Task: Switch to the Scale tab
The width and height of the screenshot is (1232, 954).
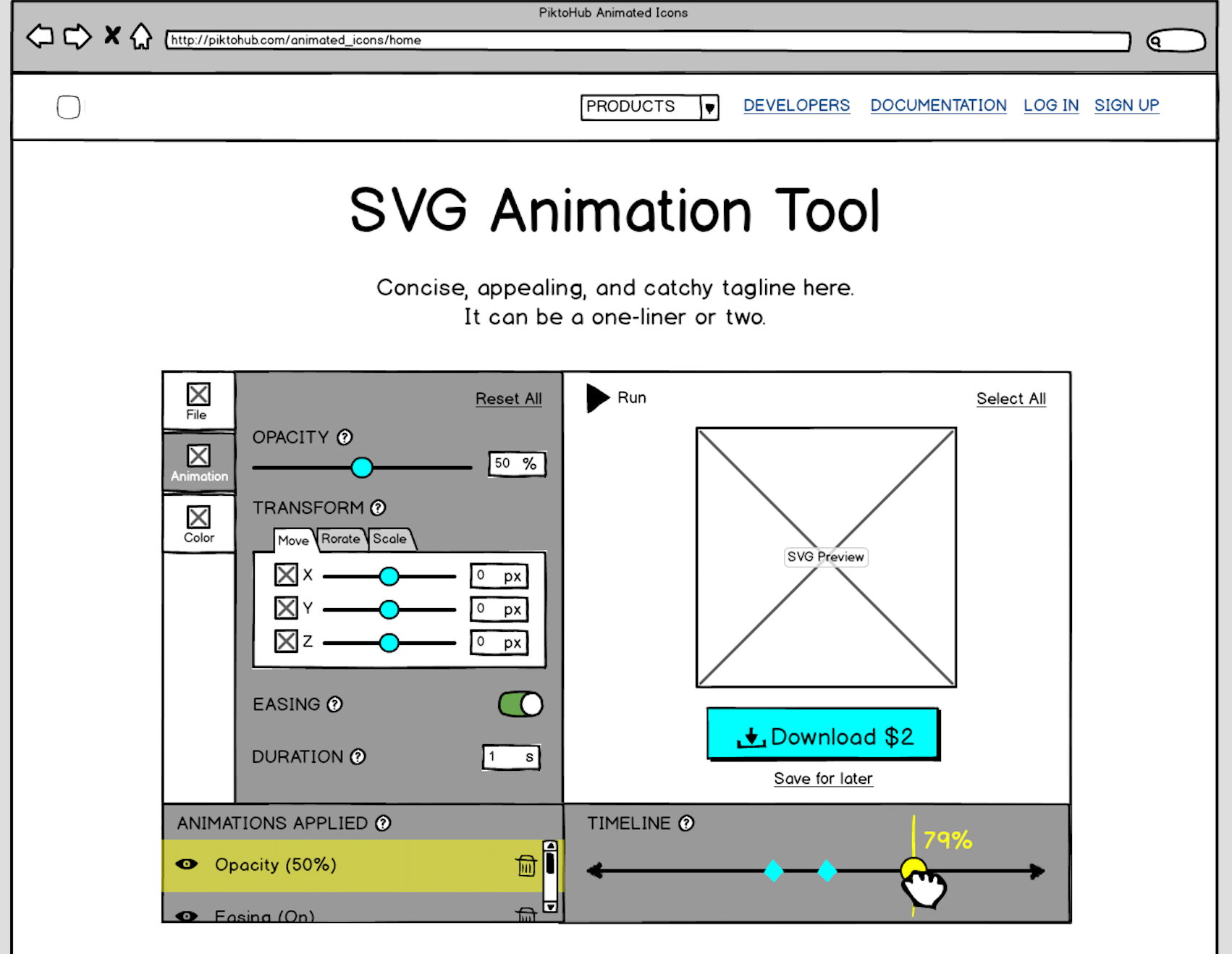Action: pos(390,539)
